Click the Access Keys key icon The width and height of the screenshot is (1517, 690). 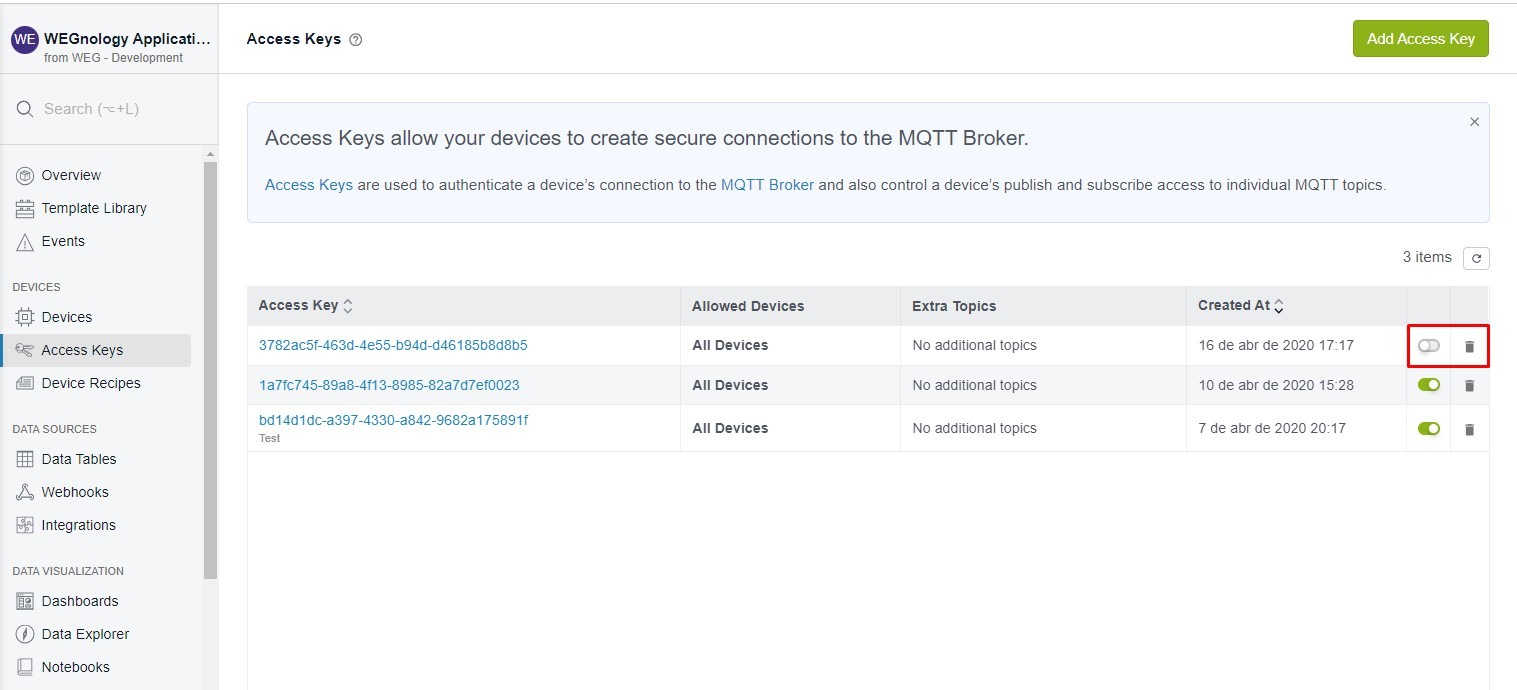tap(25, 350)
